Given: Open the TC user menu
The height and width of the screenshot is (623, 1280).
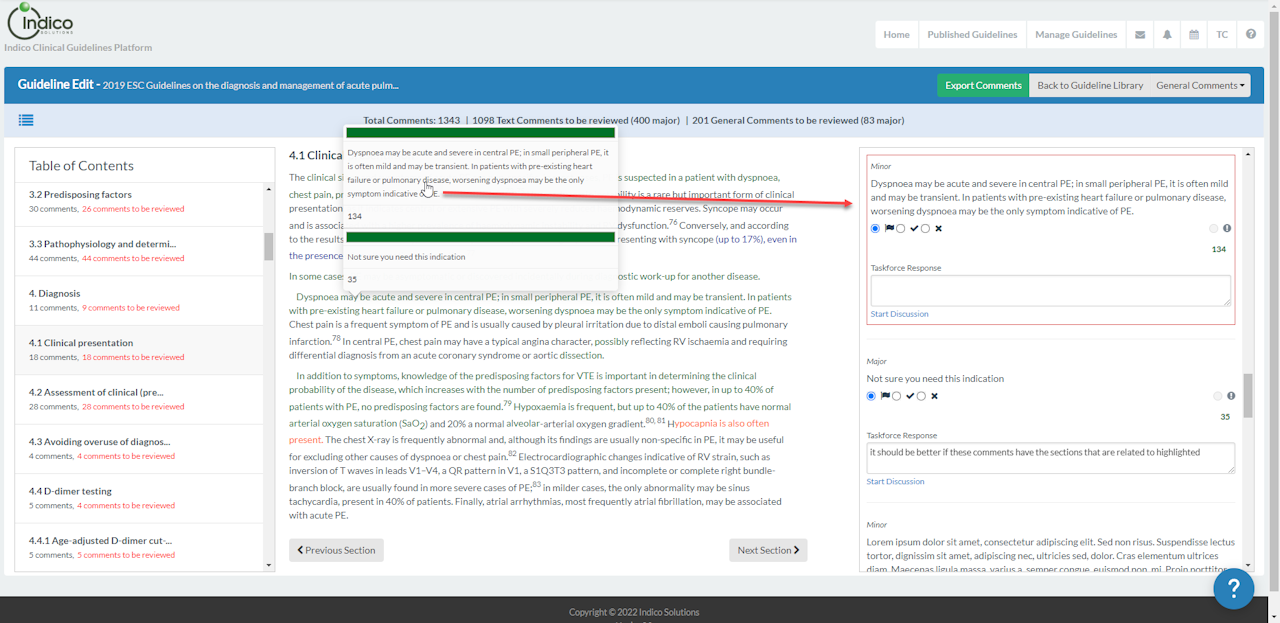Looking at the screenshot, I should click(x=1222, y=34).
